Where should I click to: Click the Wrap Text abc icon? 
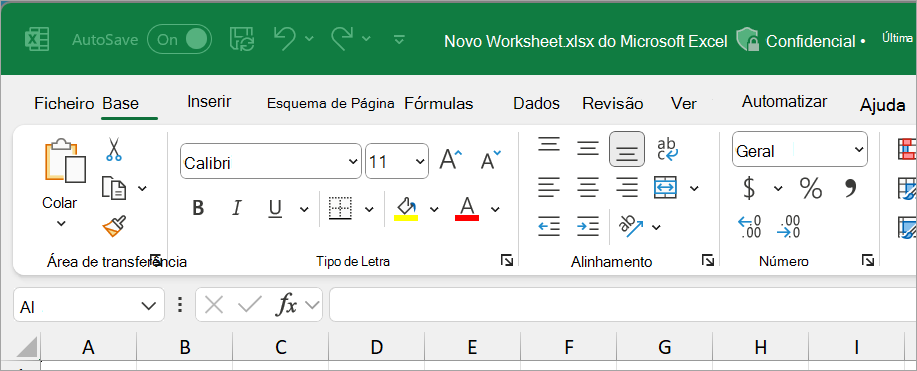click(x=667, y=149)
